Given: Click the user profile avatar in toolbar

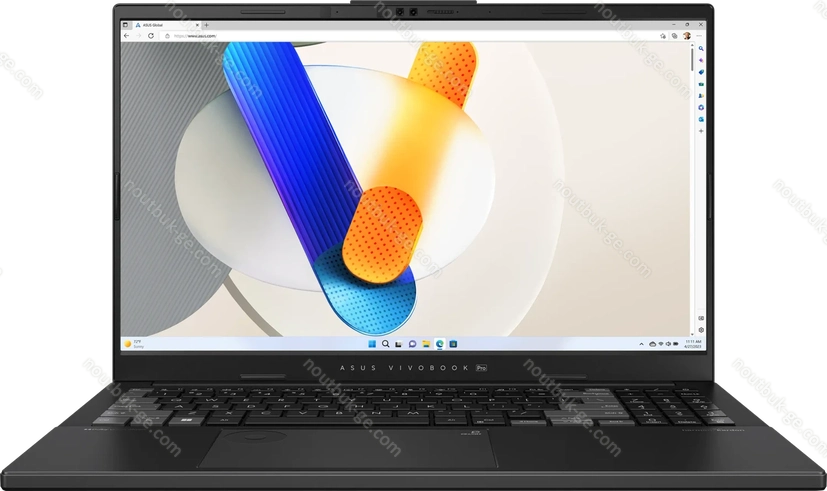Looking at the screenshot, I should point(687,35).
